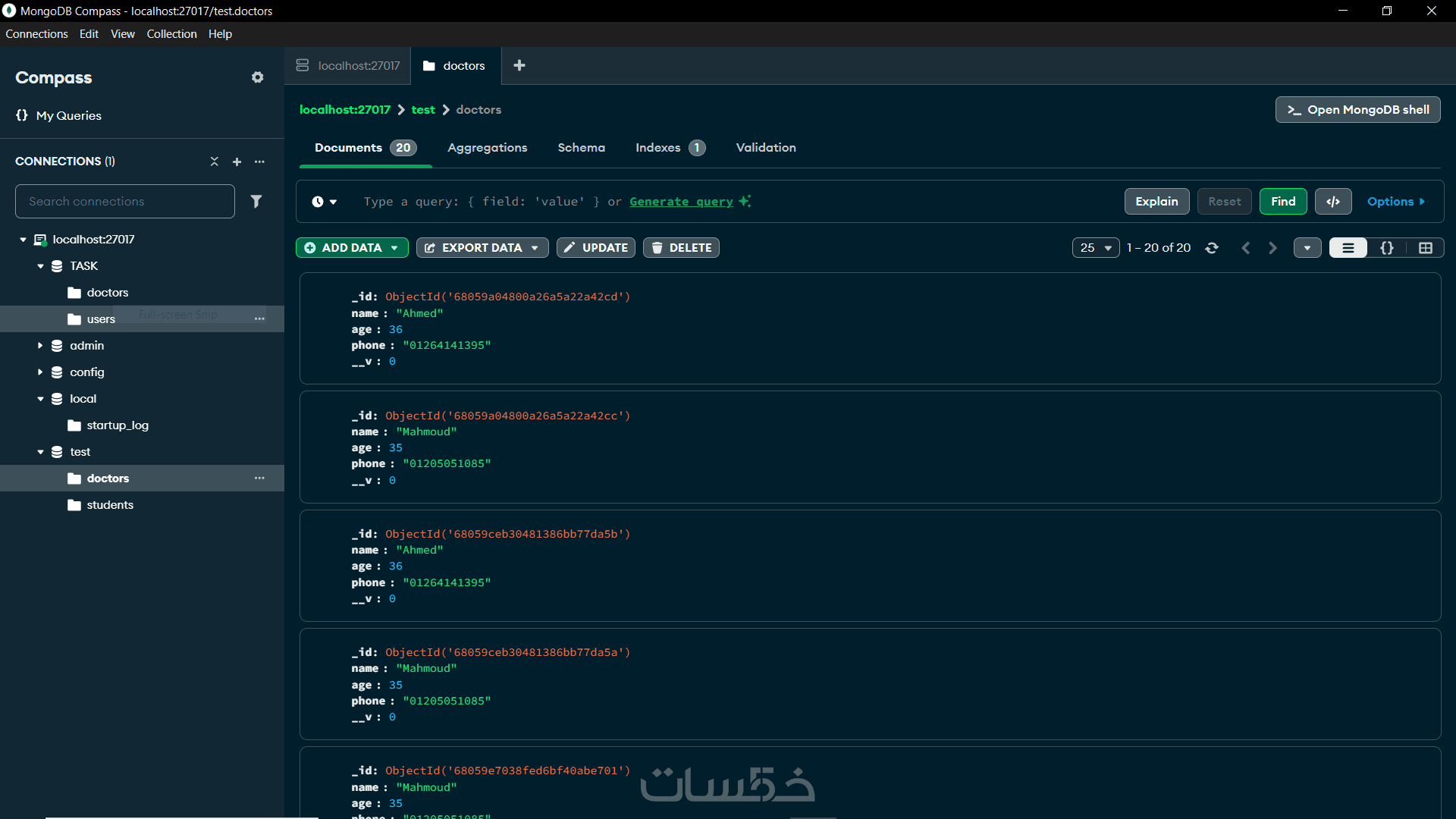Go to next page of documents

[x=1272, y=248]
